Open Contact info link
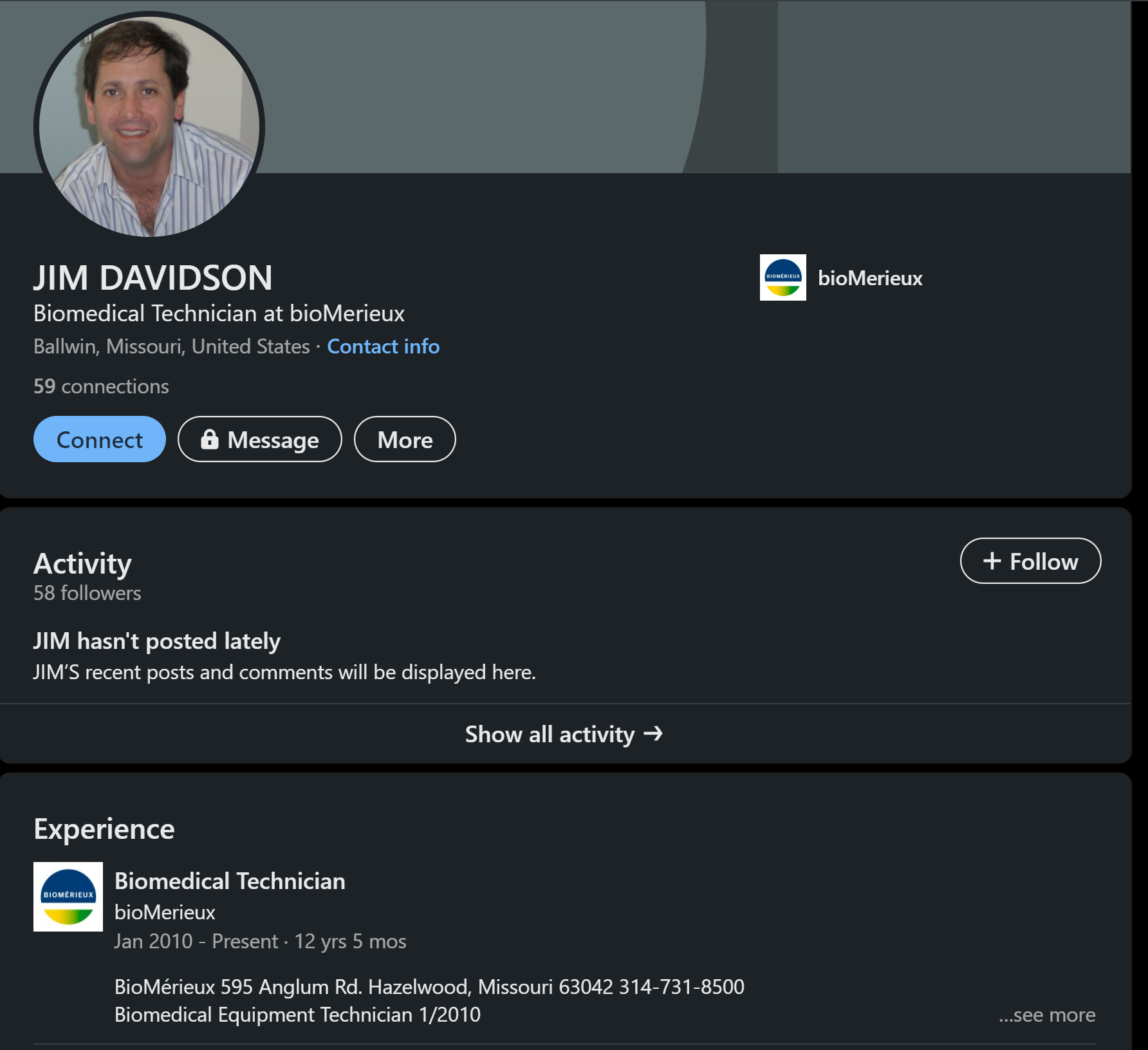 (x=384, y=346)
